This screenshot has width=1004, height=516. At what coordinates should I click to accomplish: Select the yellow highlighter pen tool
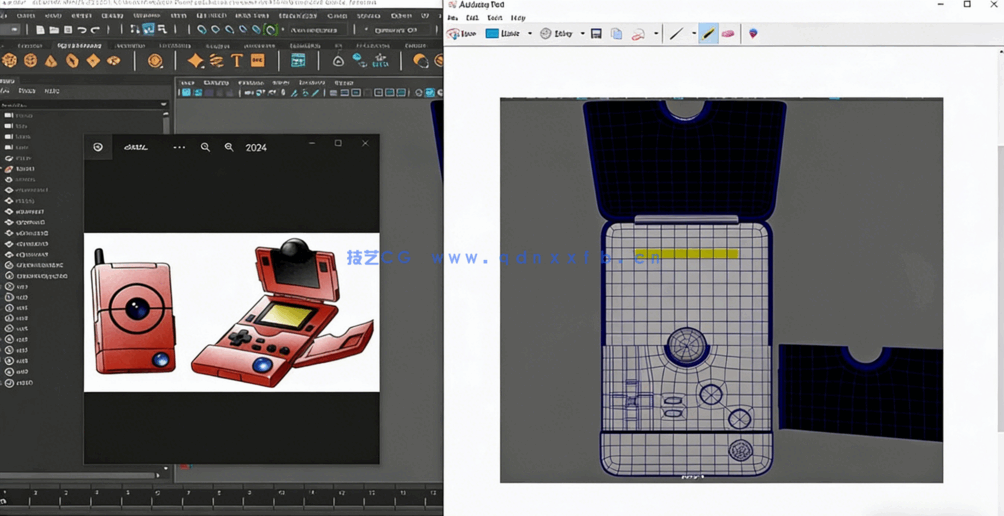(708, 34)
